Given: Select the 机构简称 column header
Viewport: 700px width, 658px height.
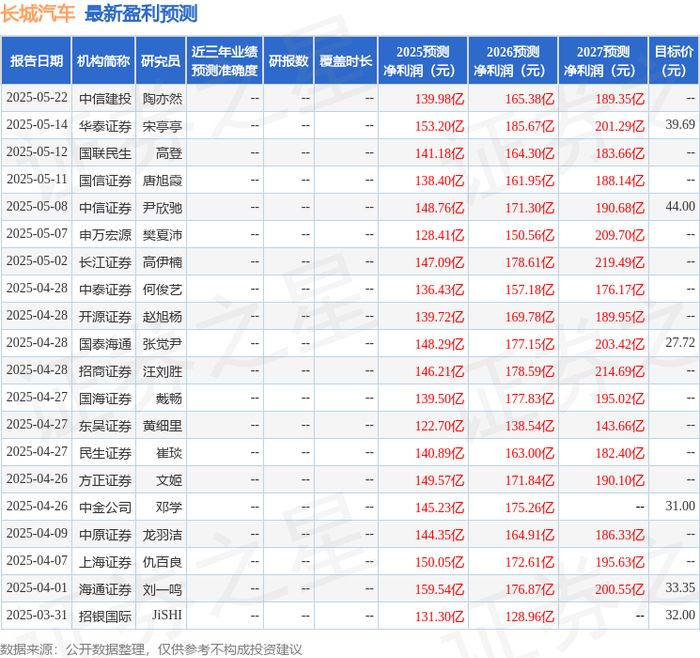Looking at the screenshot, I should pyautogui.click(x=103, y=61).
